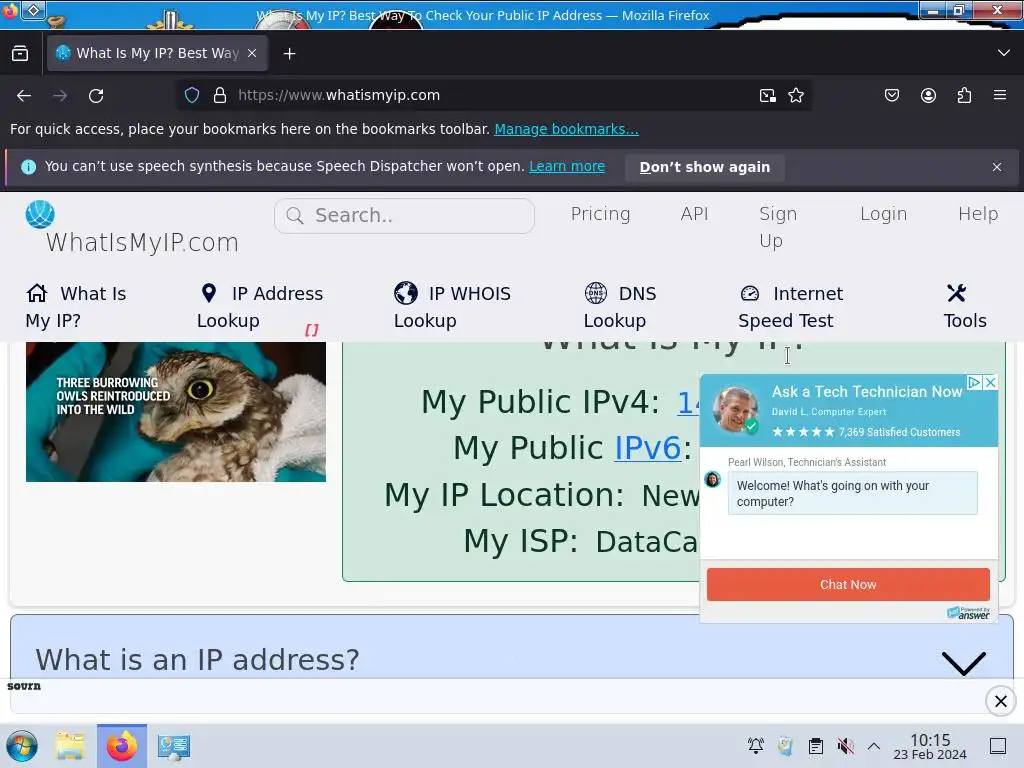Click the site Search field
This screenshot has height=768, width=1024.
404,216
